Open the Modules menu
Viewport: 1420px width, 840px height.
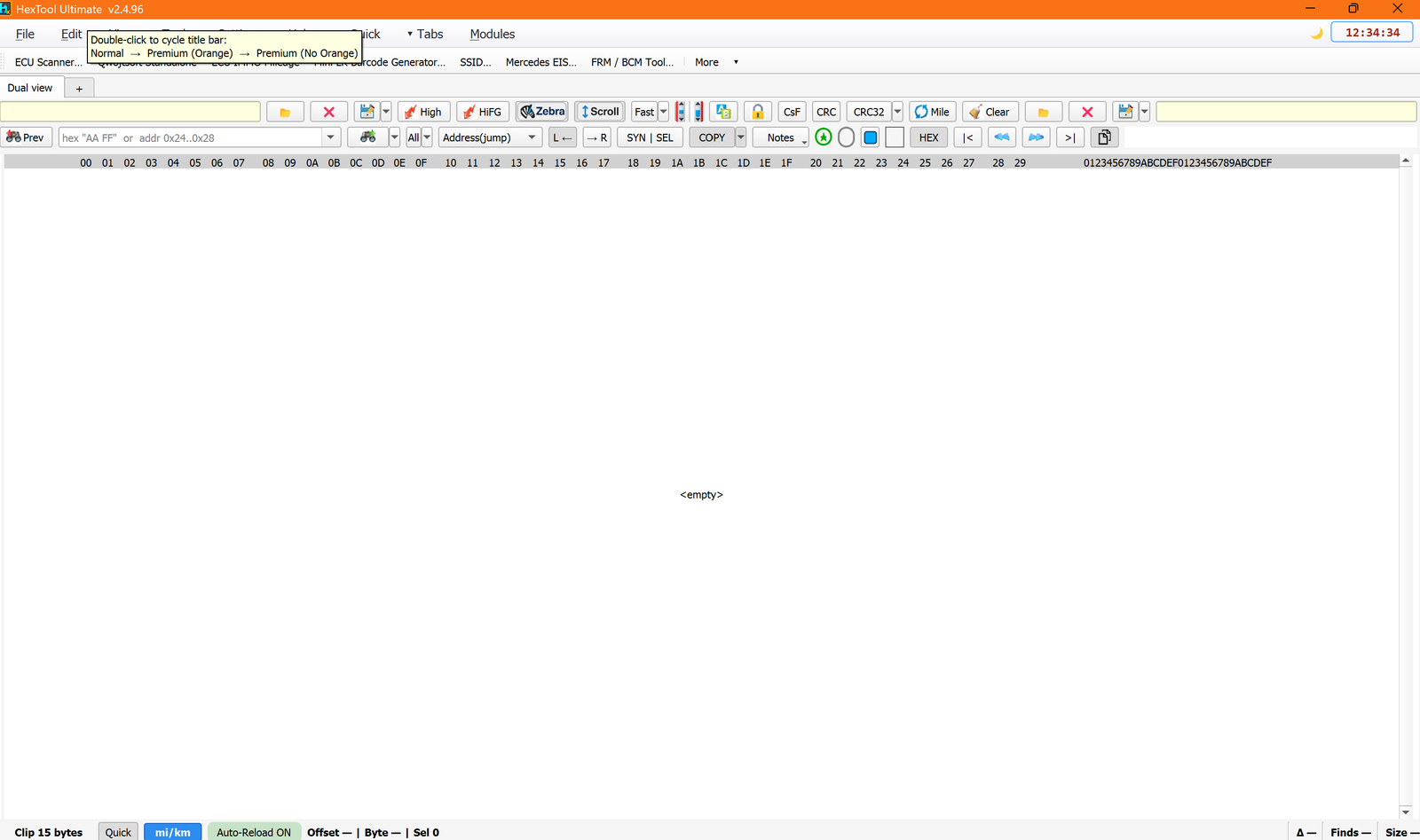coord(493,34)
